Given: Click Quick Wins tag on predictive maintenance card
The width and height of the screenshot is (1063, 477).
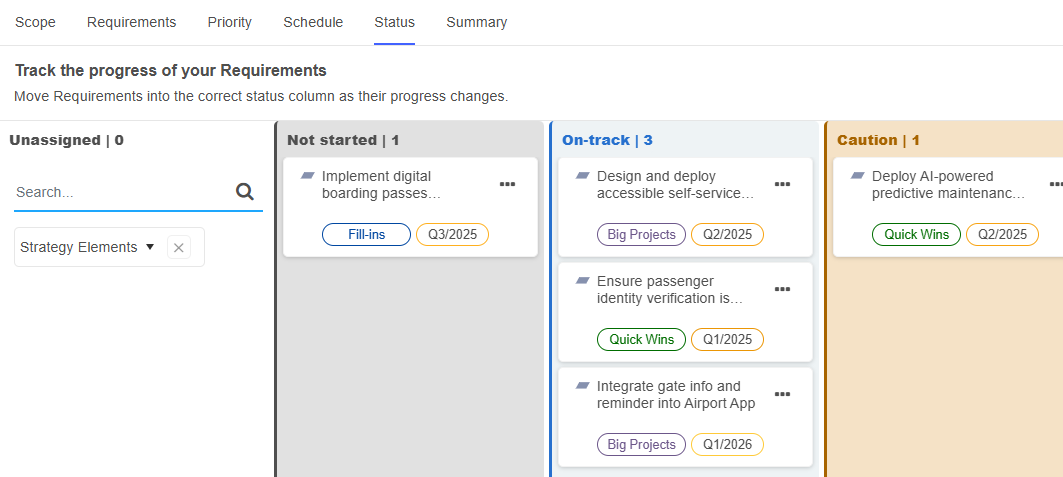Looking at the screenshot, I should coord(916,235).
